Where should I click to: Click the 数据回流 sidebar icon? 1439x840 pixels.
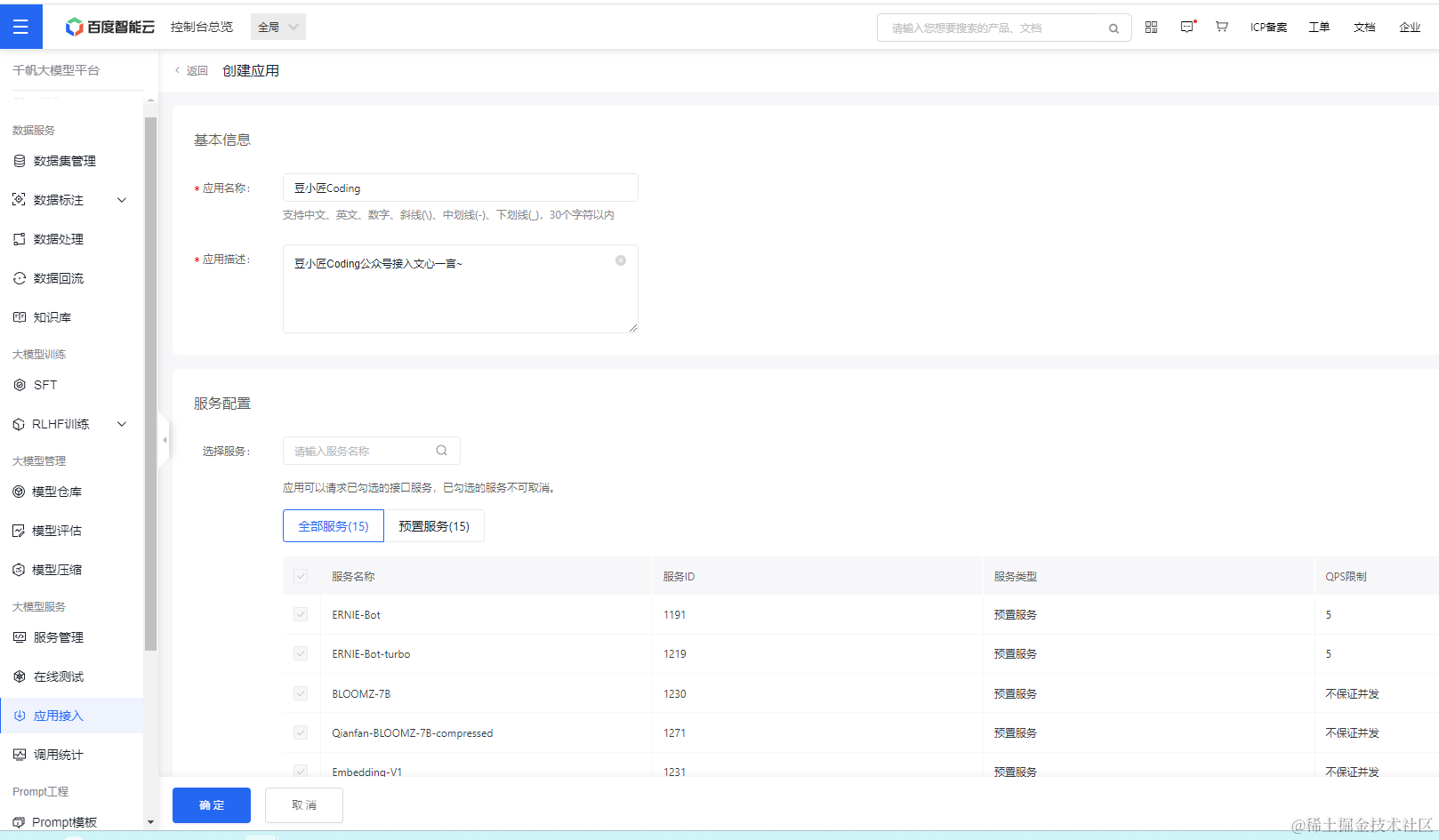20,278
